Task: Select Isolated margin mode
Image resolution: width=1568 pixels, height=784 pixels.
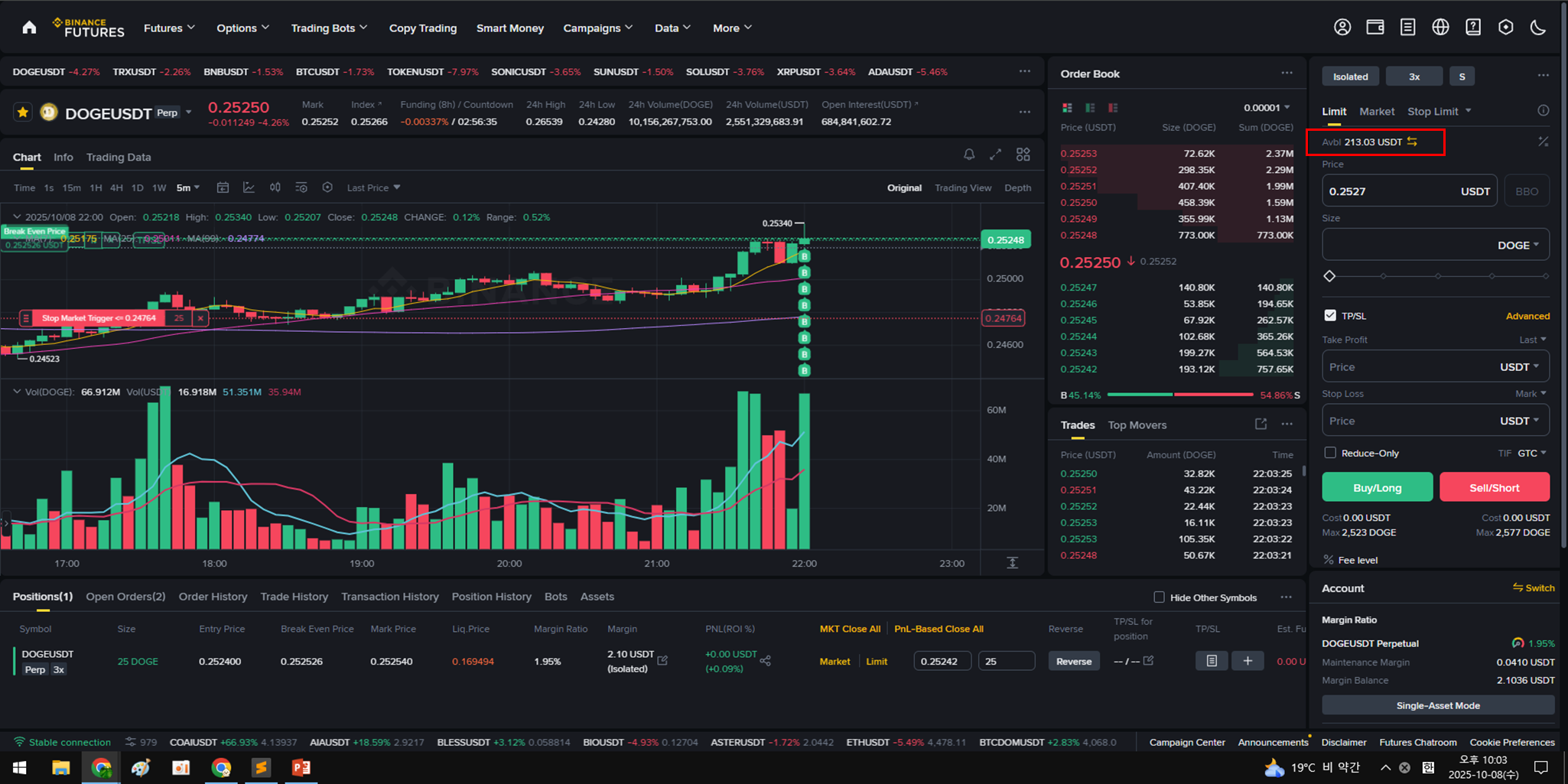Action: 1351,76
